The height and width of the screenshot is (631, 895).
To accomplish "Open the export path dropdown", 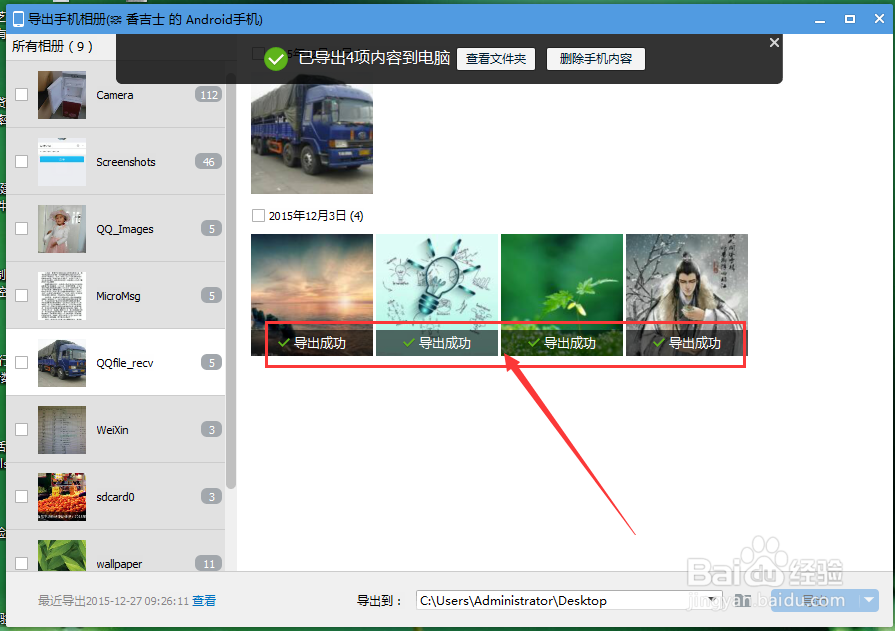I will point(712,600).
